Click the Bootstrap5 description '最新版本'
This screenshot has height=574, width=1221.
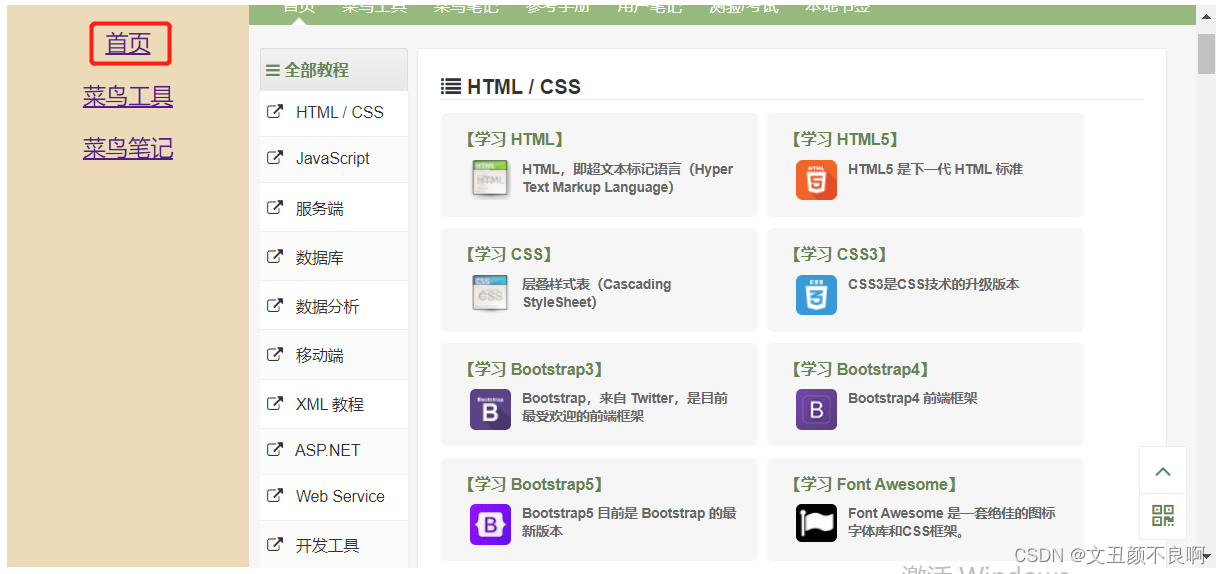tap(629, 522)
